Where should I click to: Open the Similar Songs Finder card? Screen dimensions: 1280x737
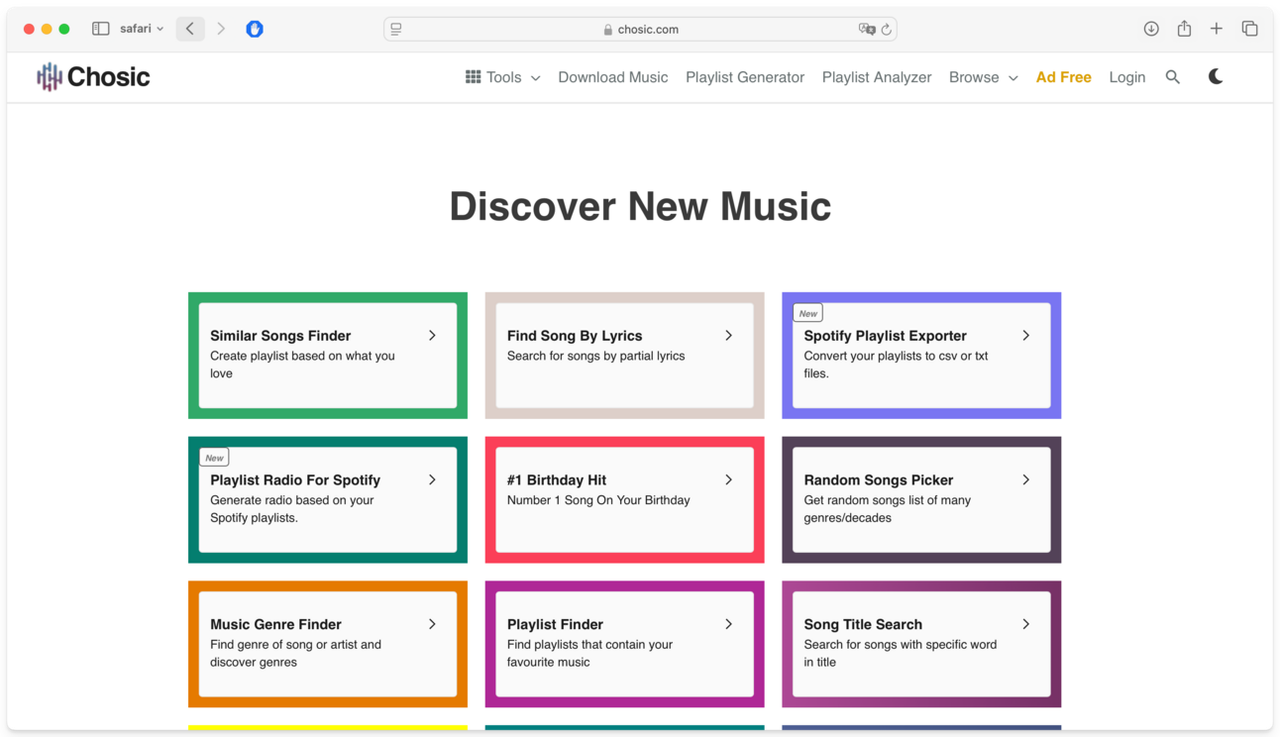tap(328, 355)
